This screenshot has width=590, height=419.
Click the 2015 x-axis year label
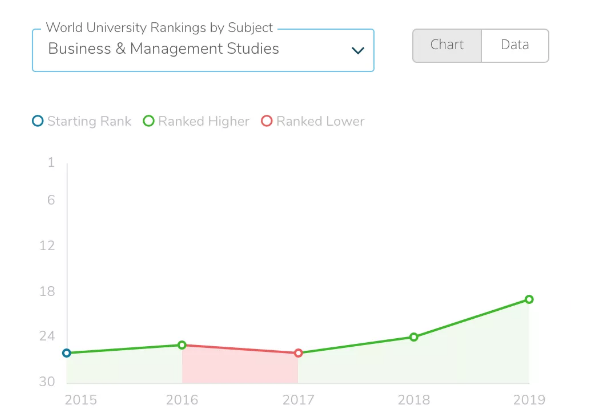point(81,400)
